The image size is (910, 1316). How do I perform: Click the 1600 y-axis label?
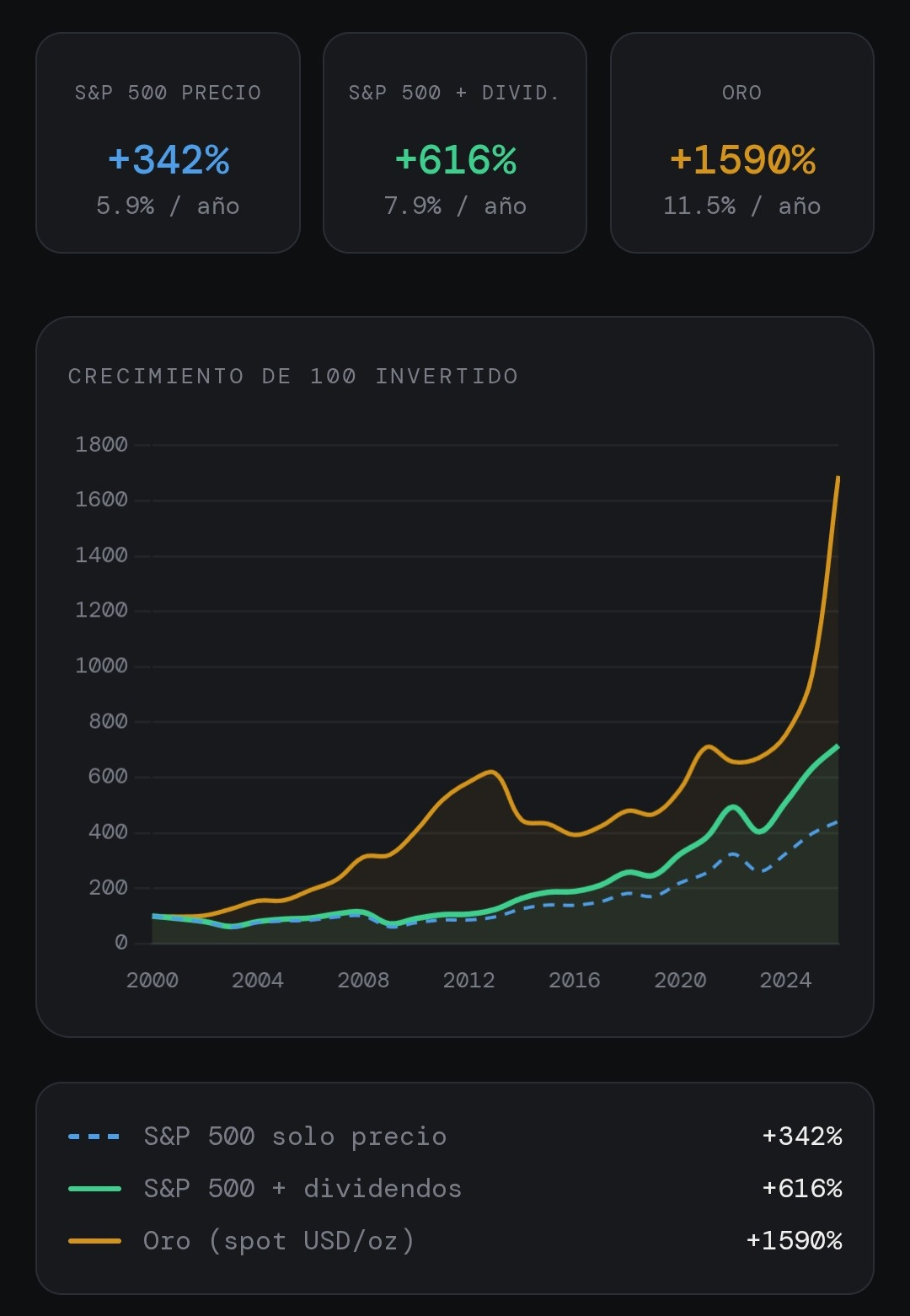102,500
